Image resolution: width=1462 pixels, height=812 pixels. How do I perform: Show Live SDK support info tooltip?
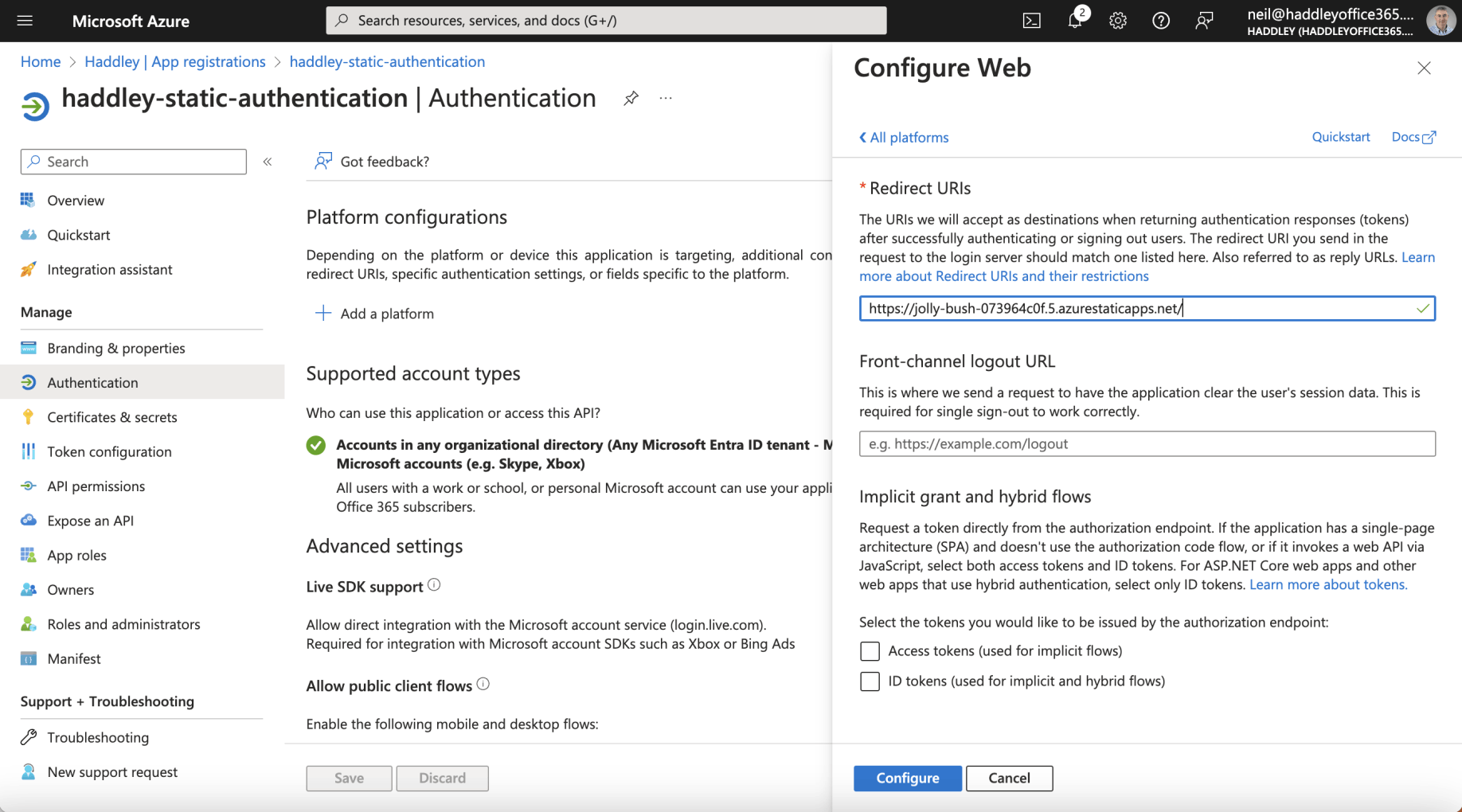434,585
